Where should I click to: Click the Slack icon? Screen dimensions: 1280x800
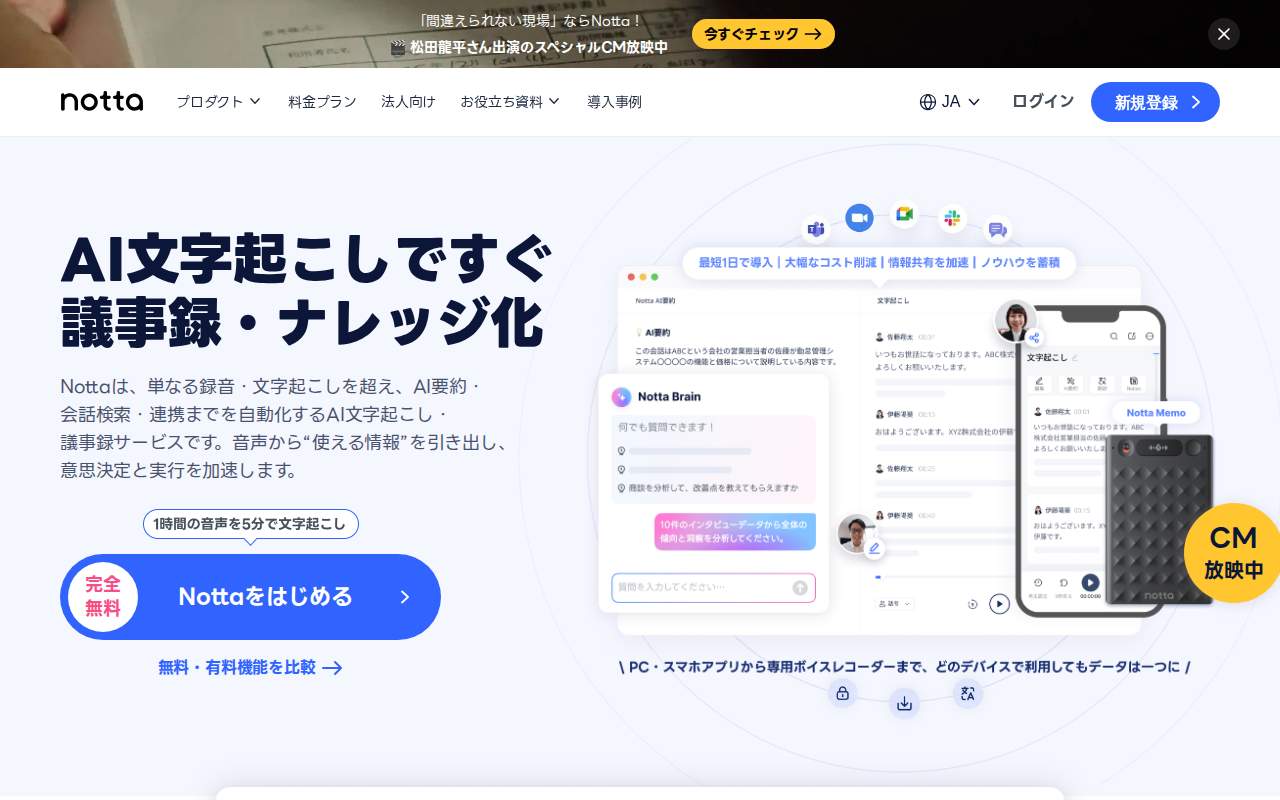click(x=952, y=217)
